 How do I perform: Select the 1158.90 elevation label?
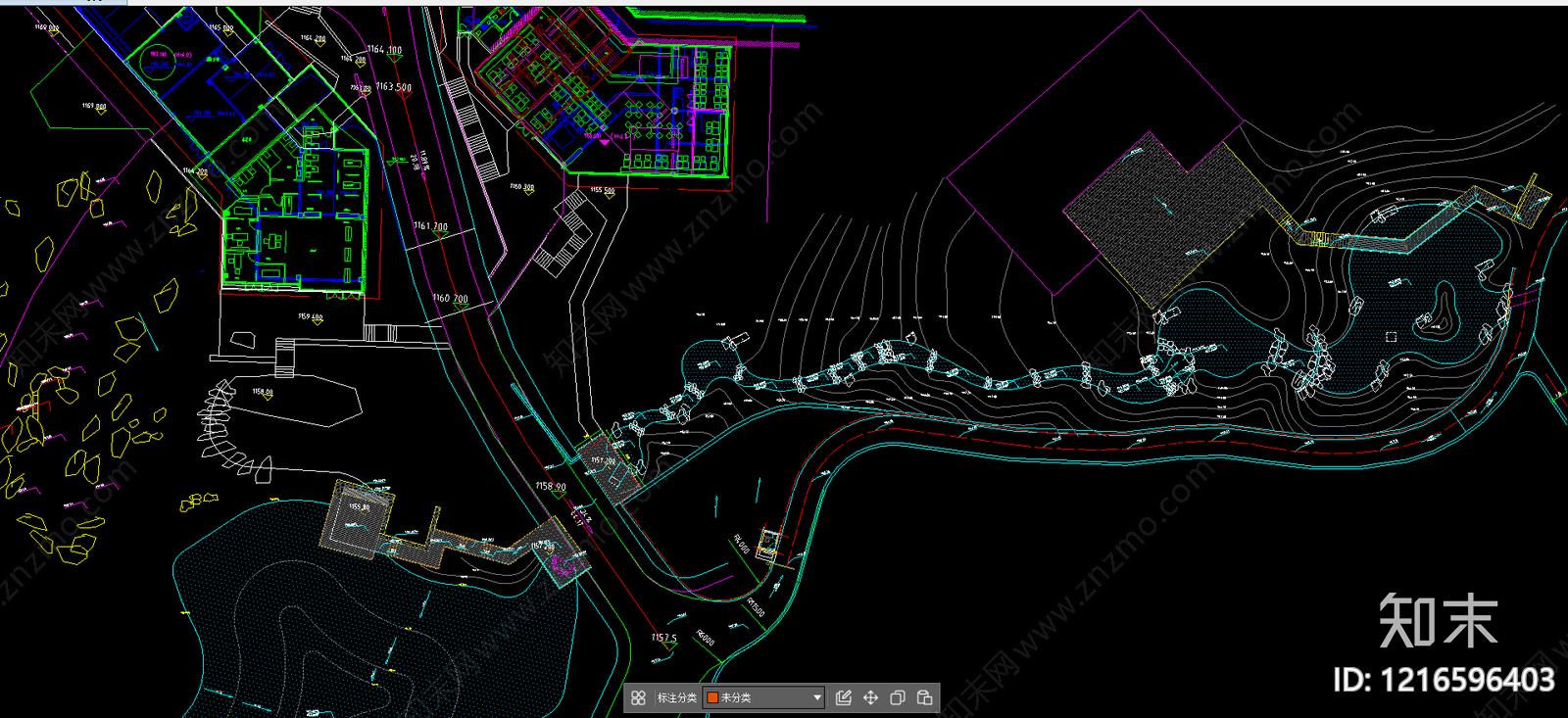pyautogui.click(x=551, y=486)
